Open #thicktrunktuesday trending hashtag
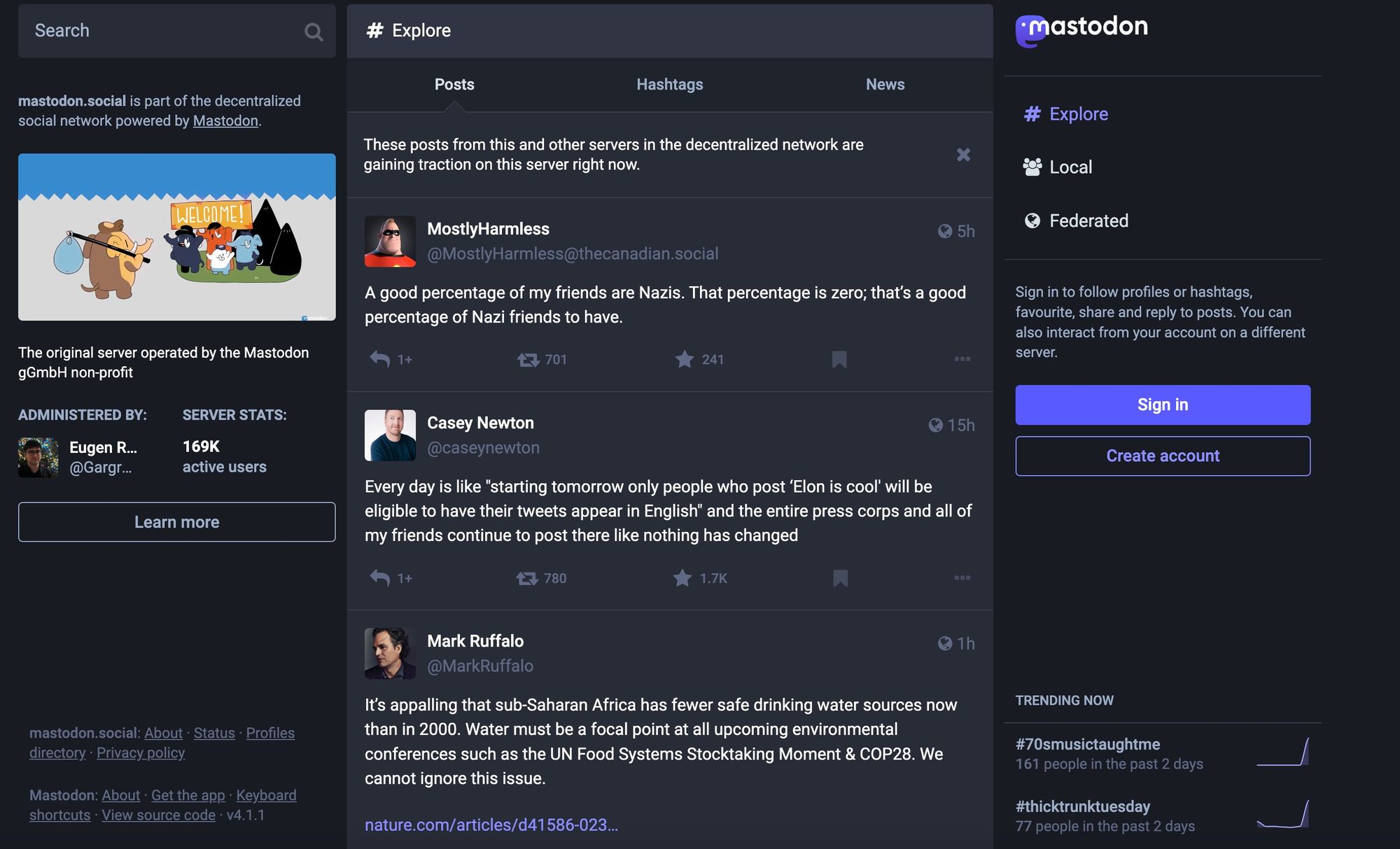The width and height of the screenshot is (1400, 849). coord(1083,807)
